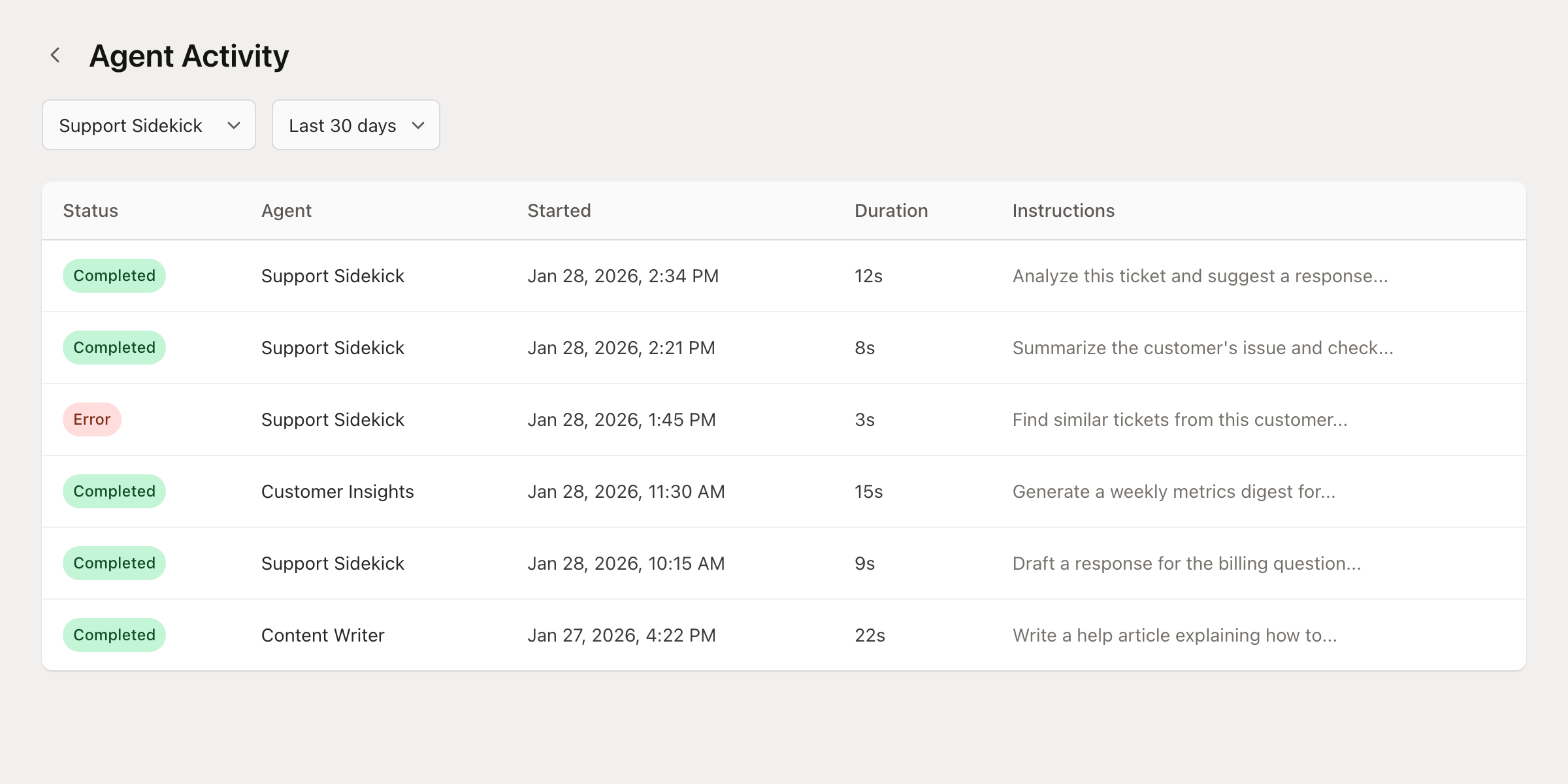Open the Support Sidekick agent filter
The height and width of the screenshot is (784, 1568).
[x=148, y=125]
